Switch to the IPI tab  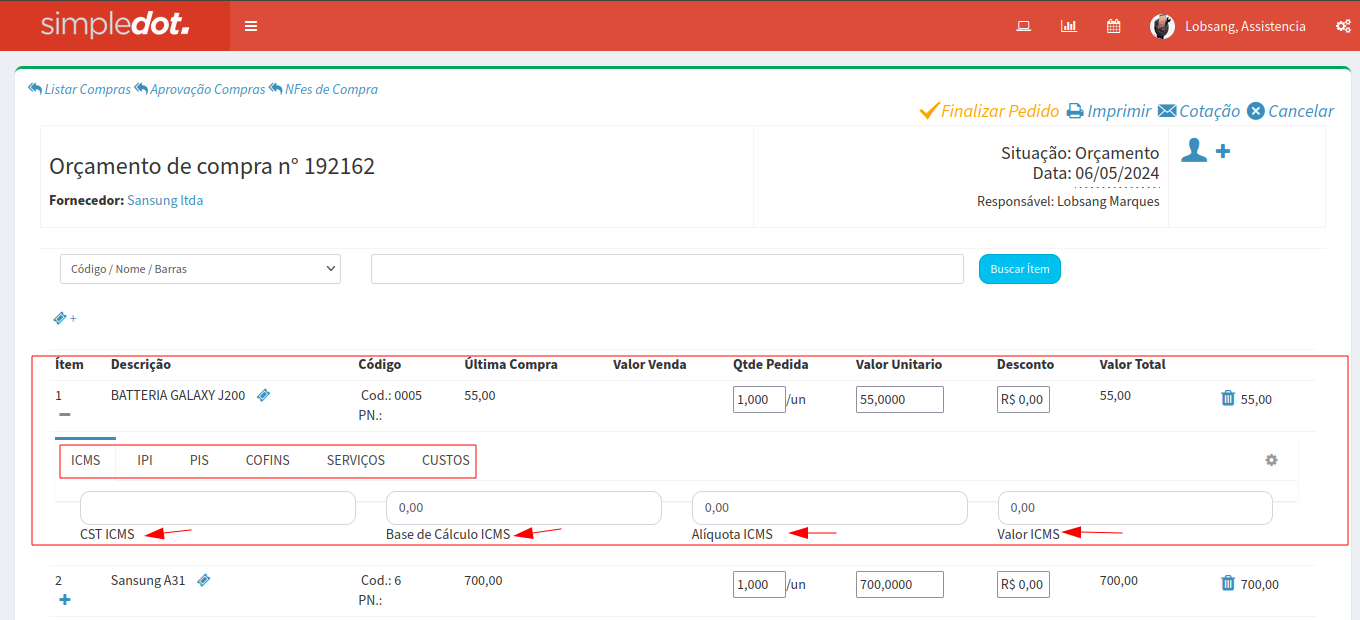[x=145, y=461]
